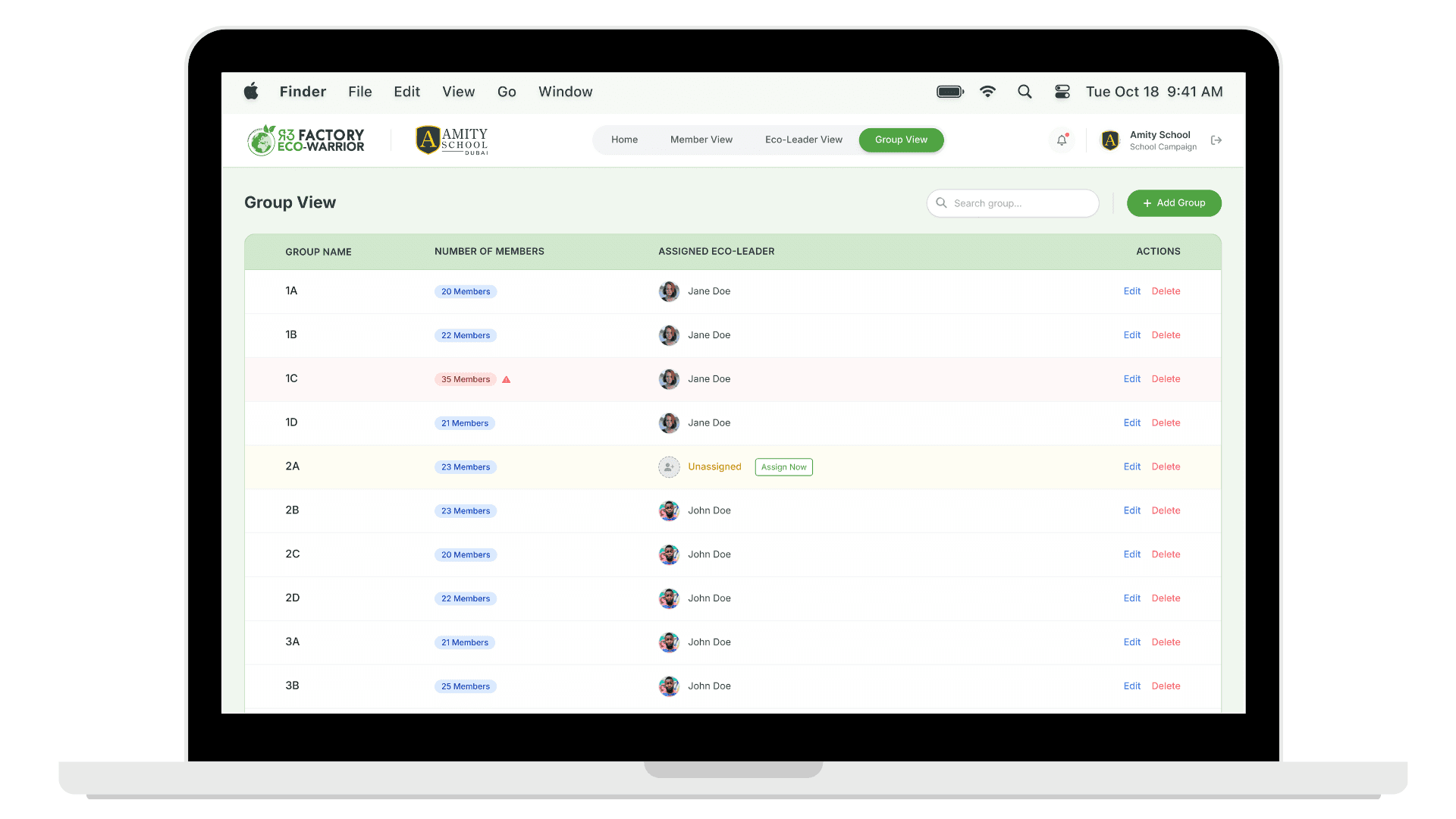Click the notification bell icon
Screen dimensions: 1456x819
[x=1062, y=140]
